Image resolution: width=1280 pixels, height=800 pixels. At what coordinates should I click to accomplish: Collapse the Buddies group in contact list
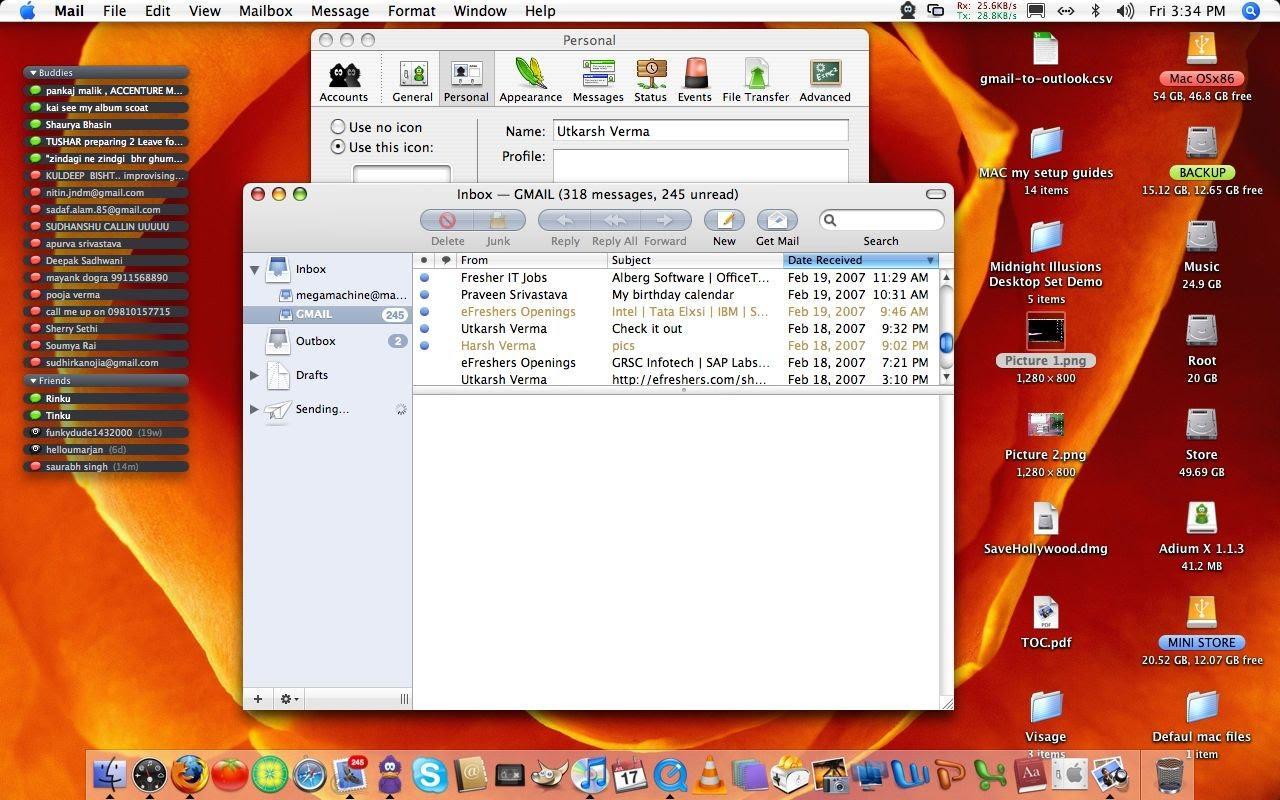pos(33,73)
